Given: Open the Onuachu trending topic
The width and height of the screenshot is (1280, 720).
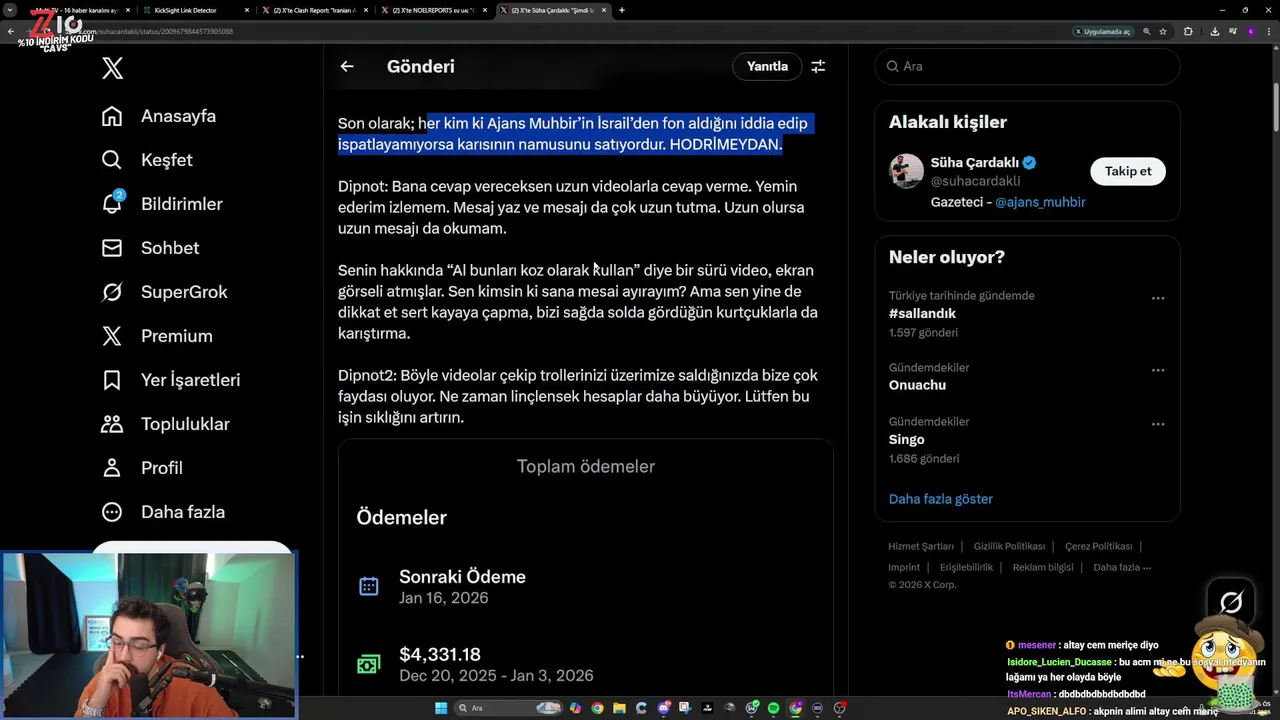Looking at the screenshot, I should (x=917, y=385).
